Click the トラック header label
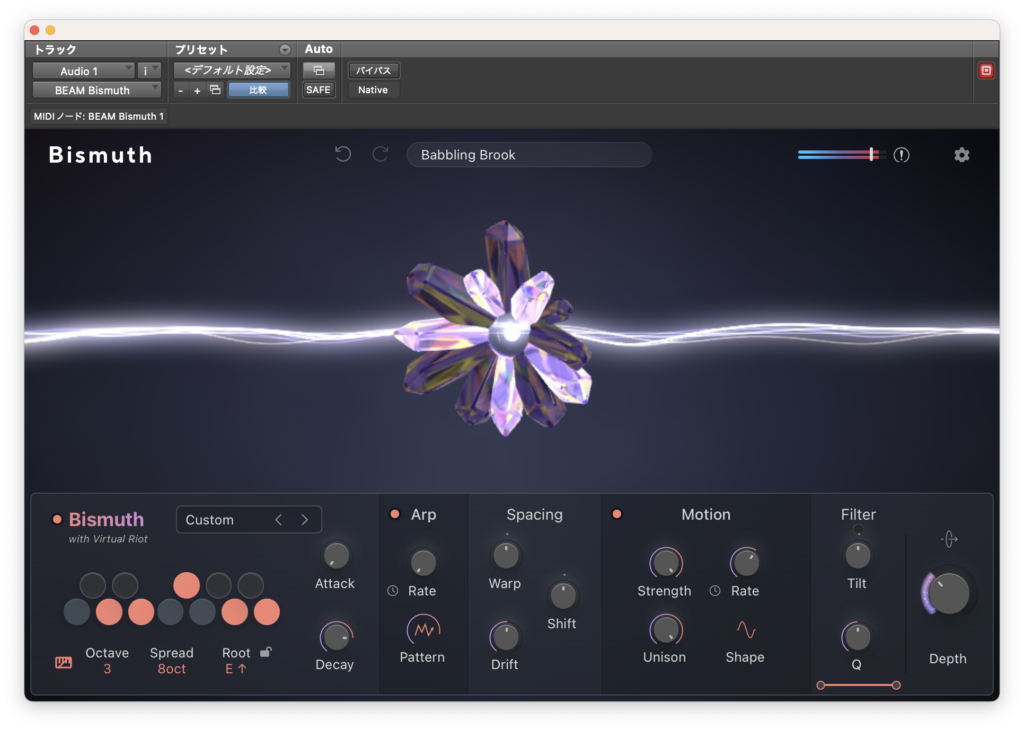This screenshot has width=1024, height=730. pos(56,50)
